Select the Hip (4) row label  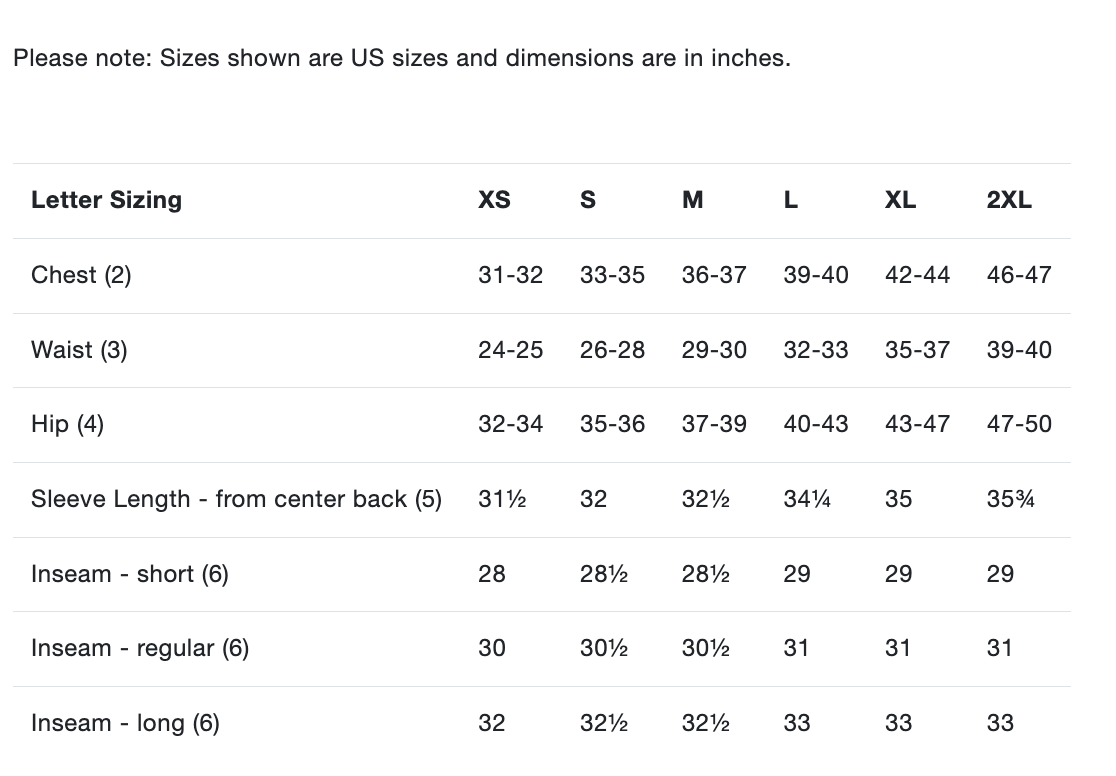pyautogui.click(x=67, y=424)
